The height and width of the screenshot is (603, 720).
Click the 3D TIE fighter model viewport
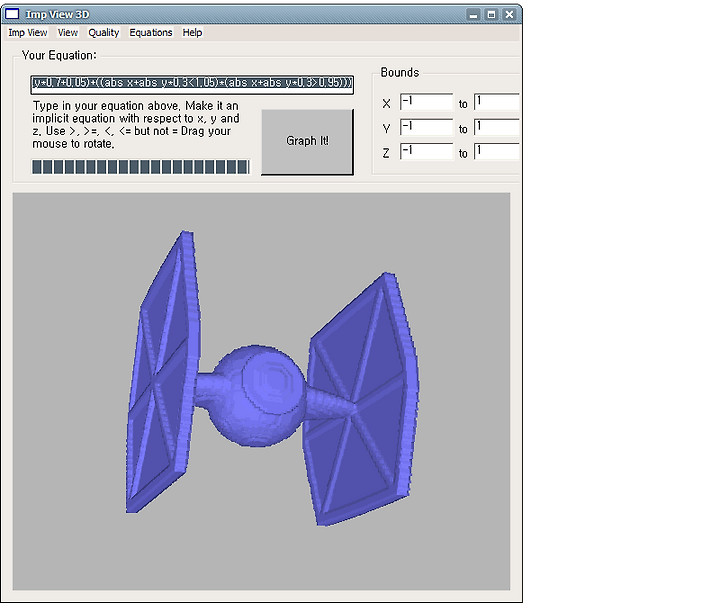tap(261, 391)
